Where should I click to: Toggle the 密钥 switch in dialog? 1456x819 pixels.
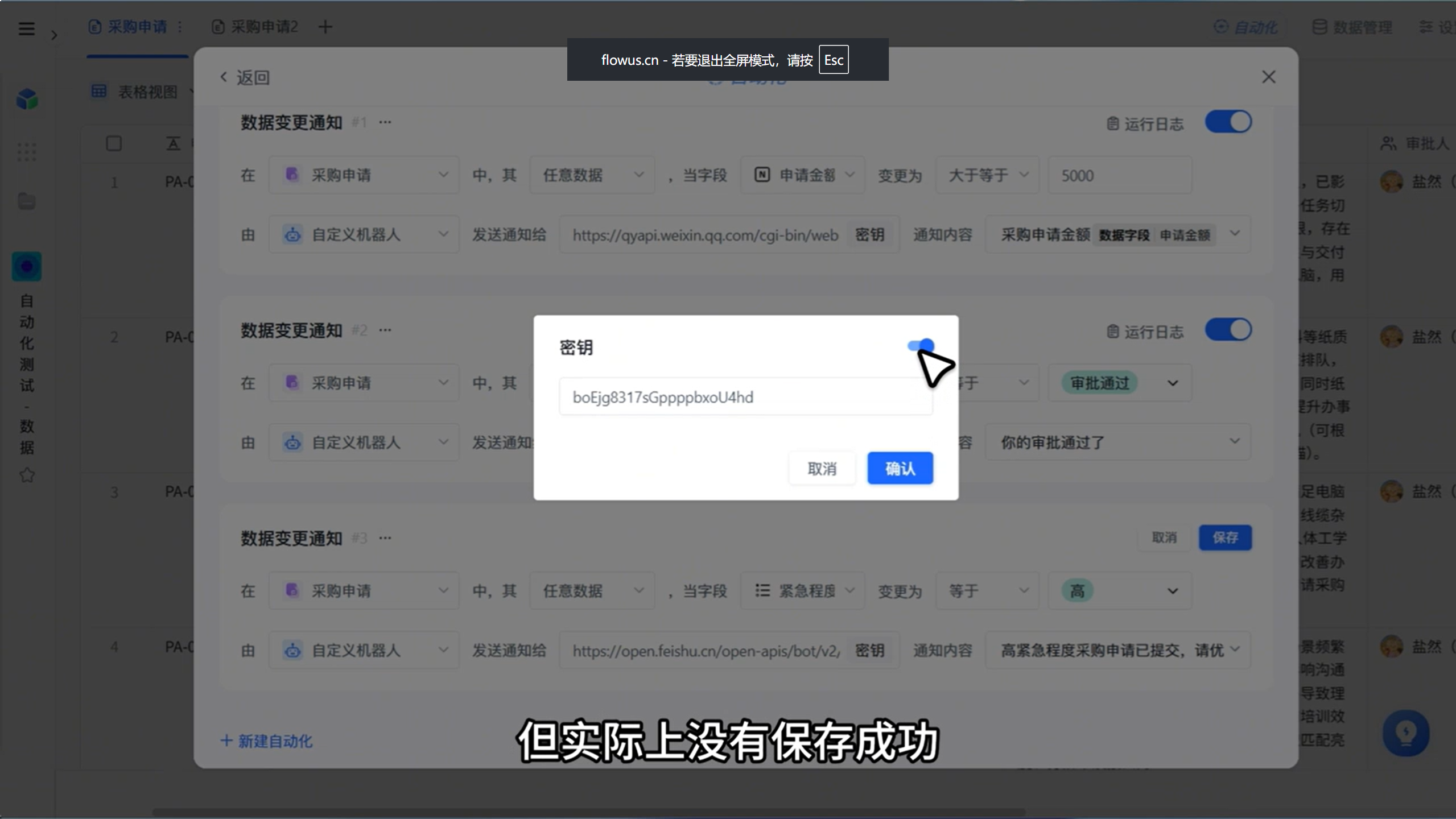point(921,345)
